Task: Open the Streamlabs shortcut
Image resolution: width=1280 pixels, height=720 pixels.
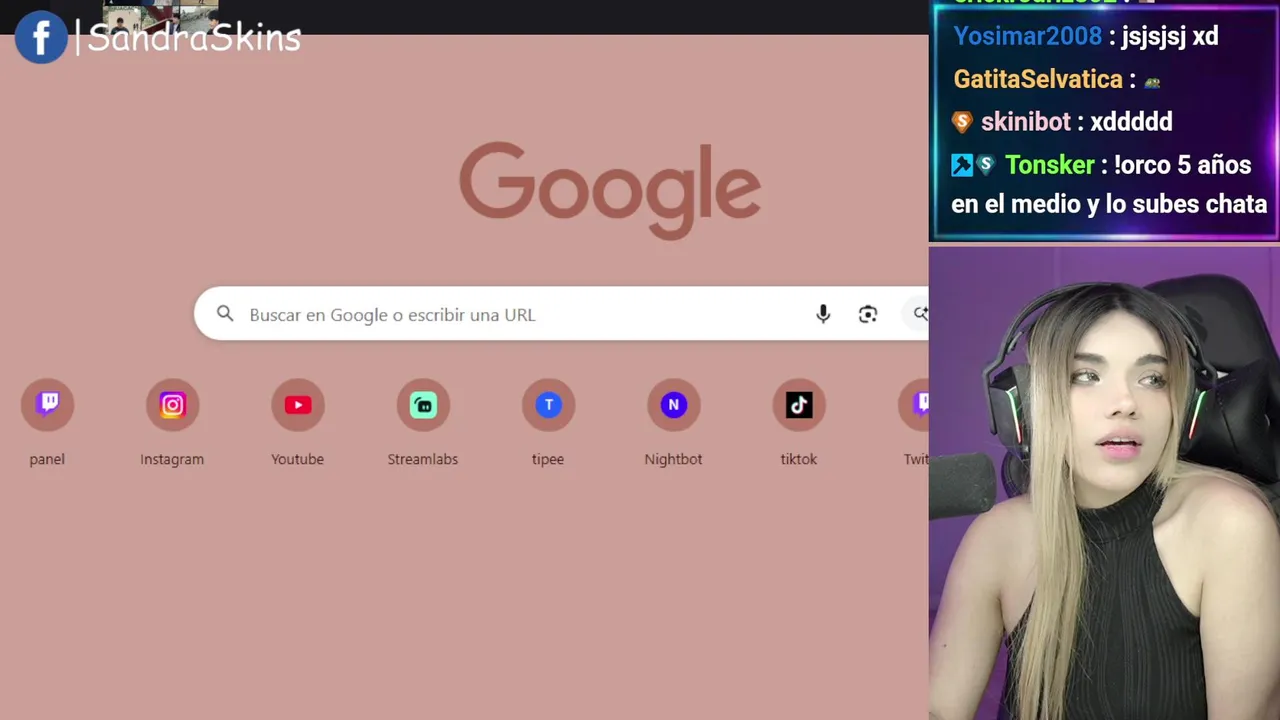Action: pos(423,405)
